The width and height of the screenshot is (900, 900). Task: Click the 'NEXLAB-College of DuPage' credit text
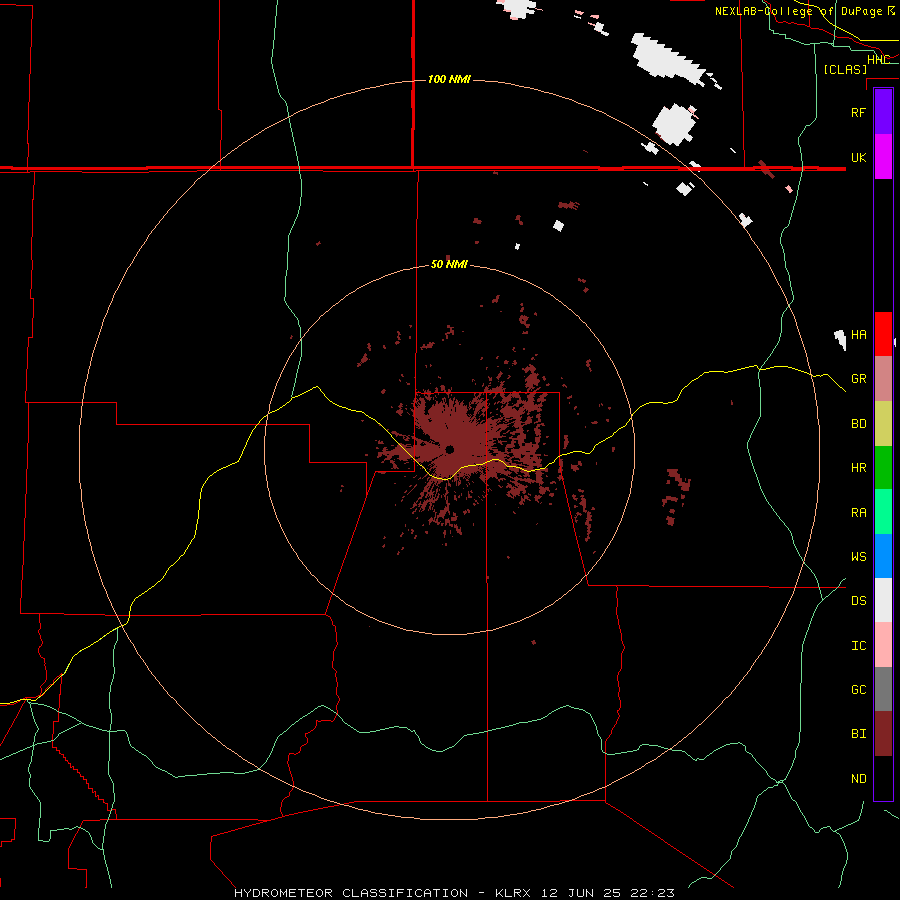click(x=799, y=11)
